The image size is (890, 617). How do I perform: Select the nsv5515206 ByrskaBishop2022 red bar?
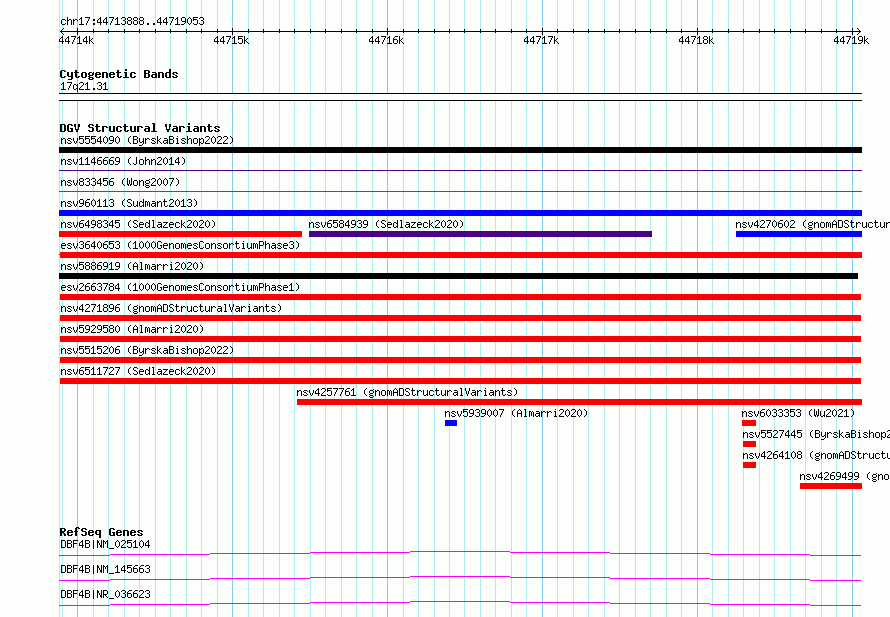click(460, 360)
